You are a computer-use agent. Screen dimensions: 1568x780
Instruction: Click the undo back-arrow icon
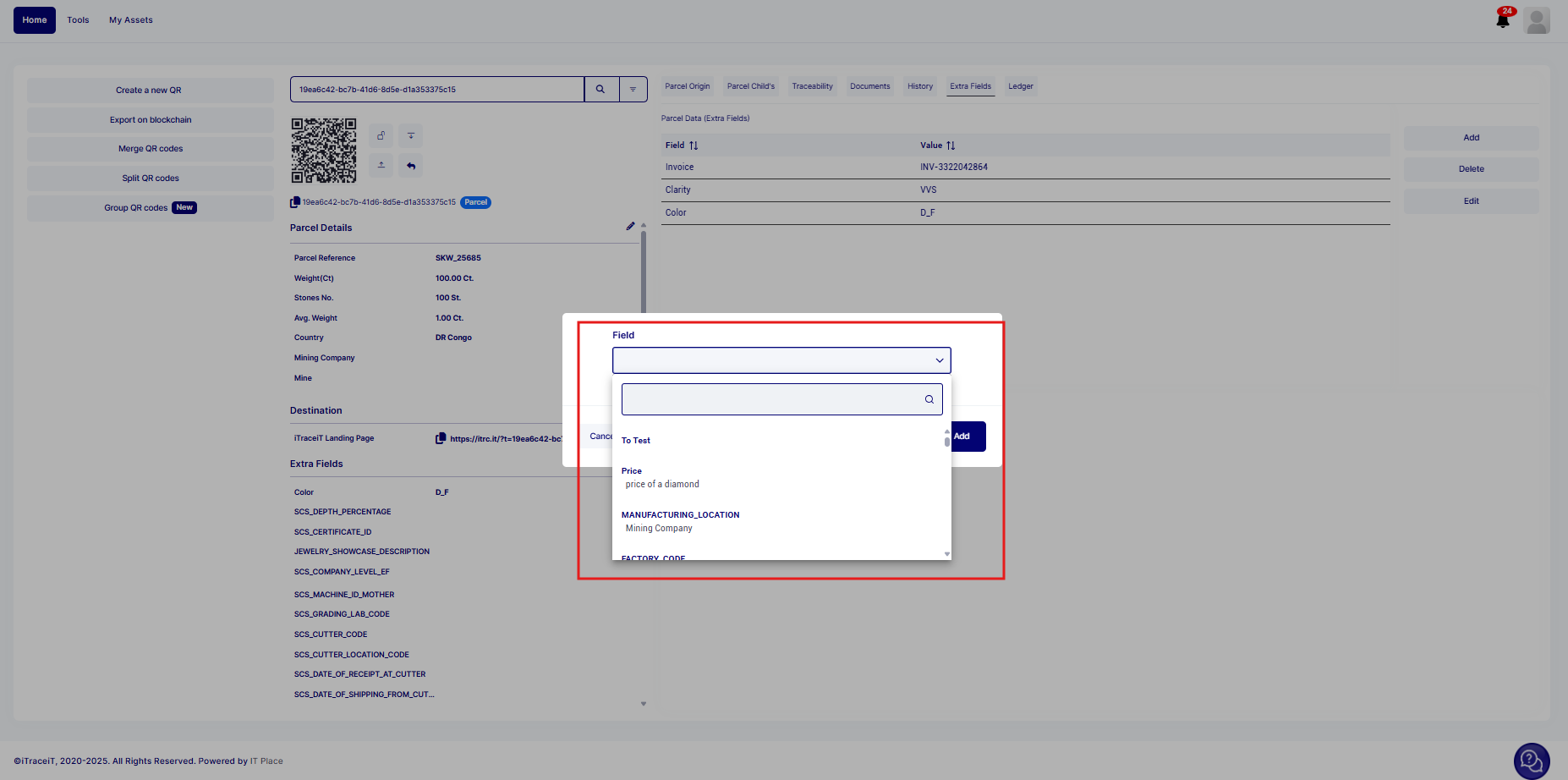point(411,166)
